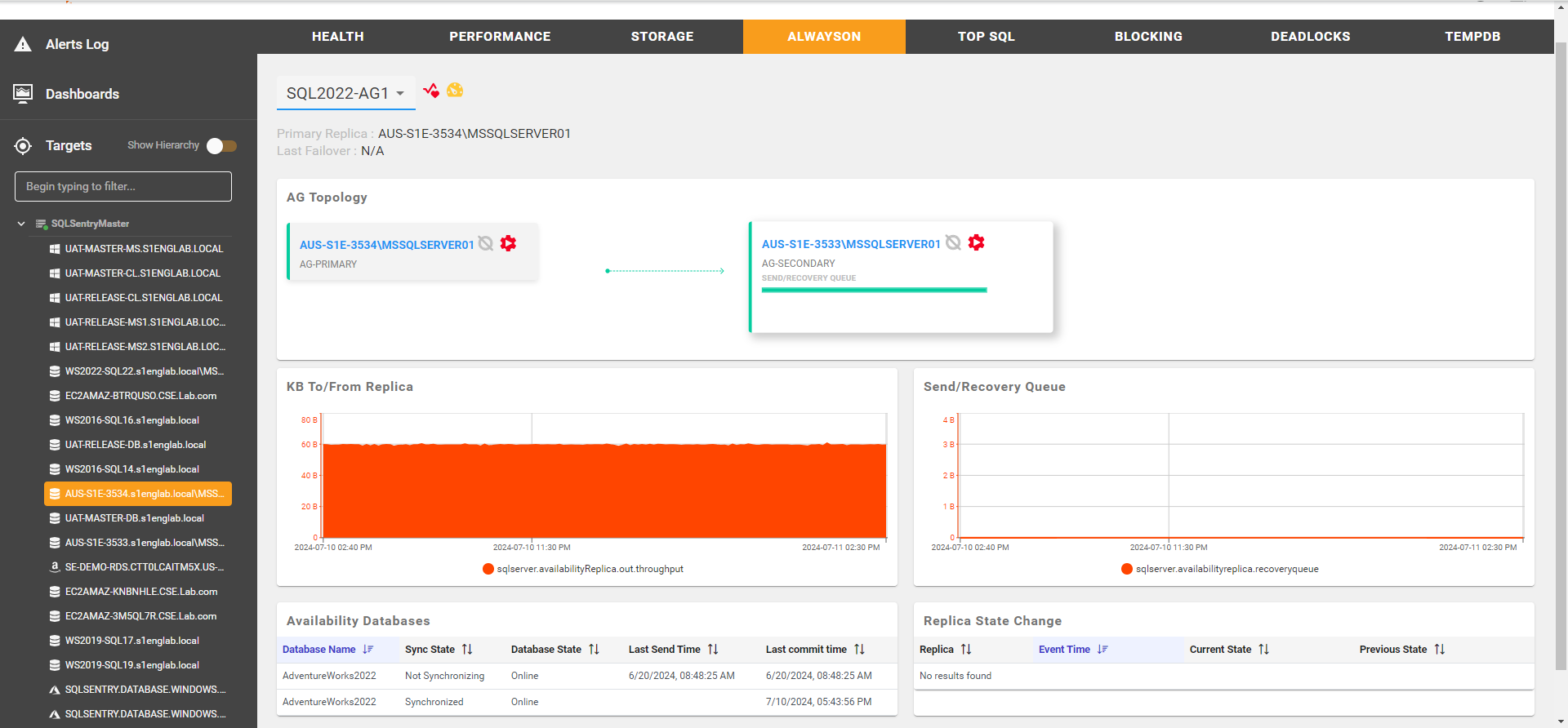Viewport: 1568px width, 728px height.
Task: Select WS2019-SQL17.s1englab.local in the targets list
Action: pyautogui.click(x=132, y=641)
